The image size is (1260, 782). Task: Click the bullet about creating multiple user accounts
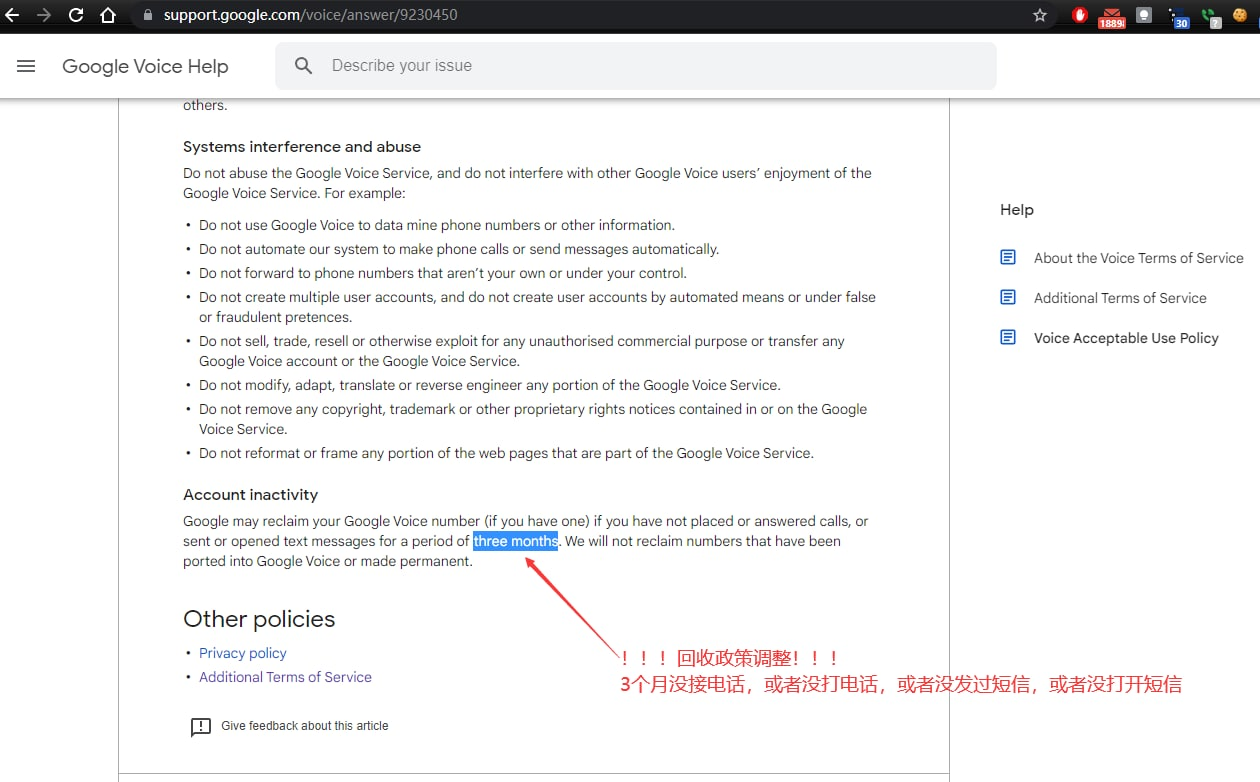[x=537, y=307]
